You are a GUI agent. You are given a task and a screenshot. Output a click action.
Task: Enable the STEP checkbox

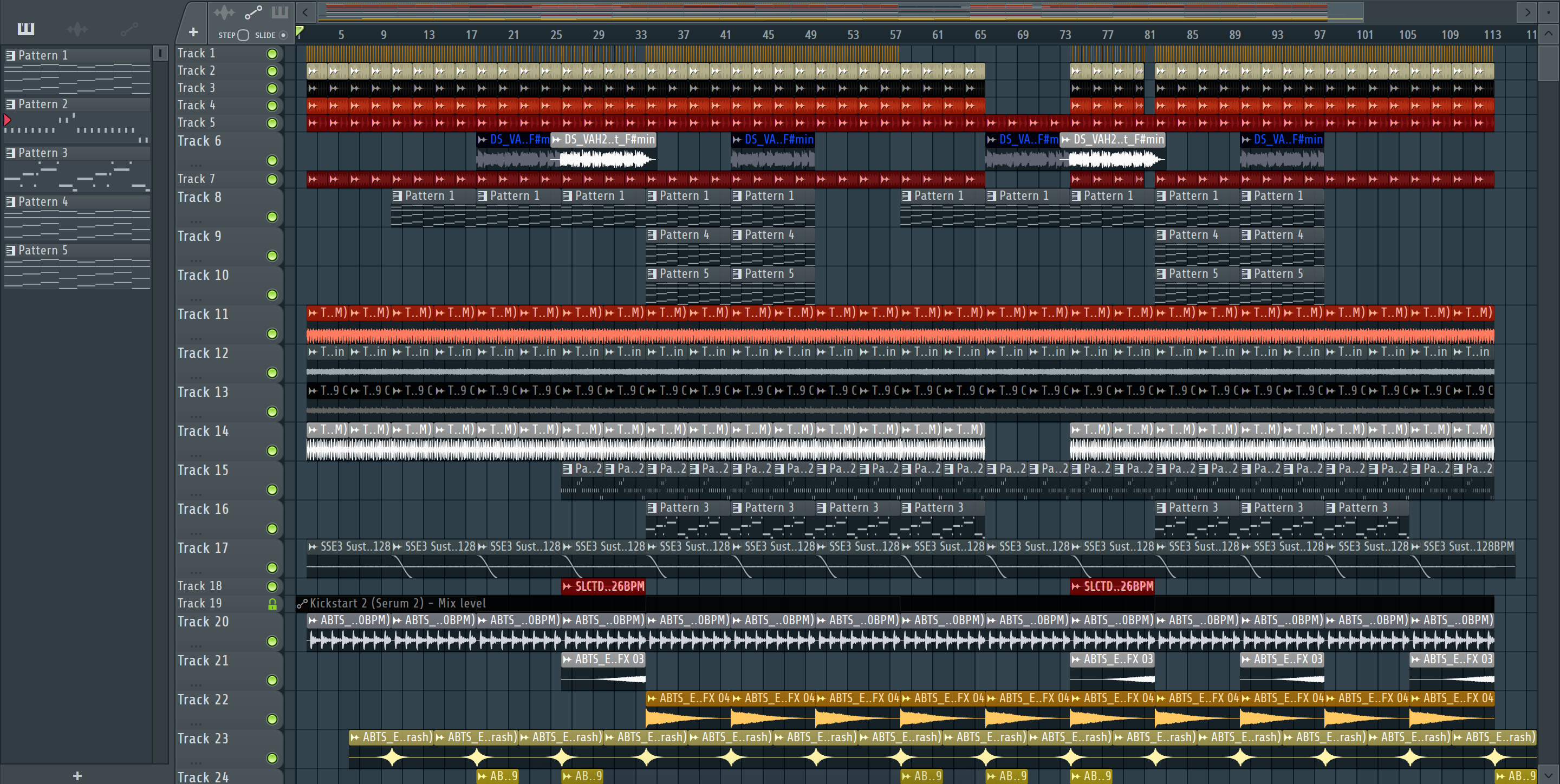(x=243, y=35)
